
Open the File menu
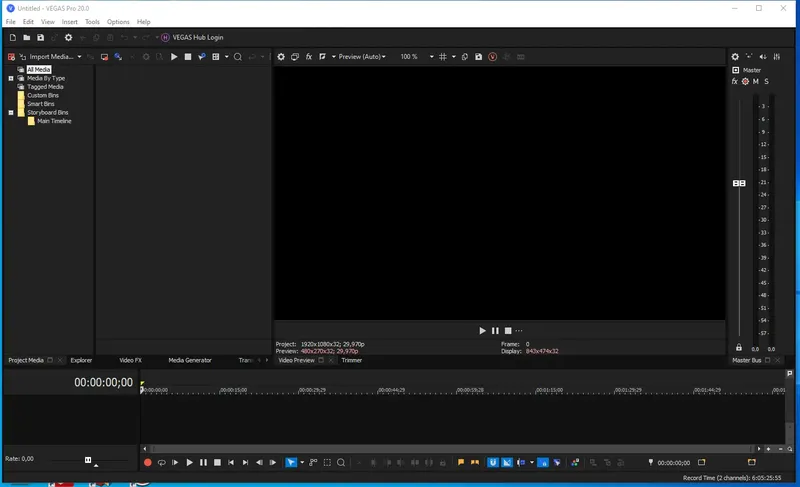point(11,22)
